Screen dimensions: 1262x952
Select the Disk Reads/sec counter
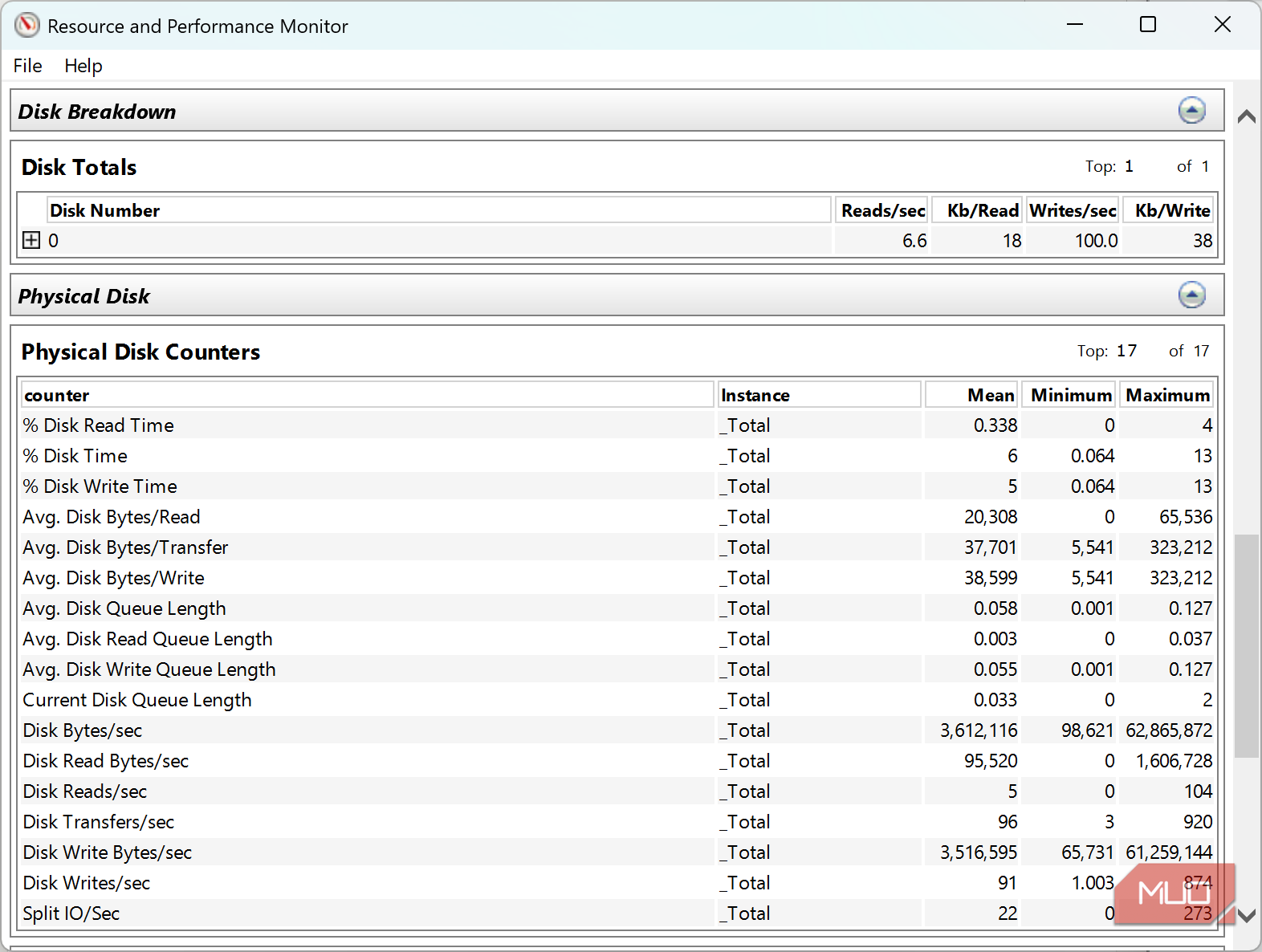[x=85, y=791]
